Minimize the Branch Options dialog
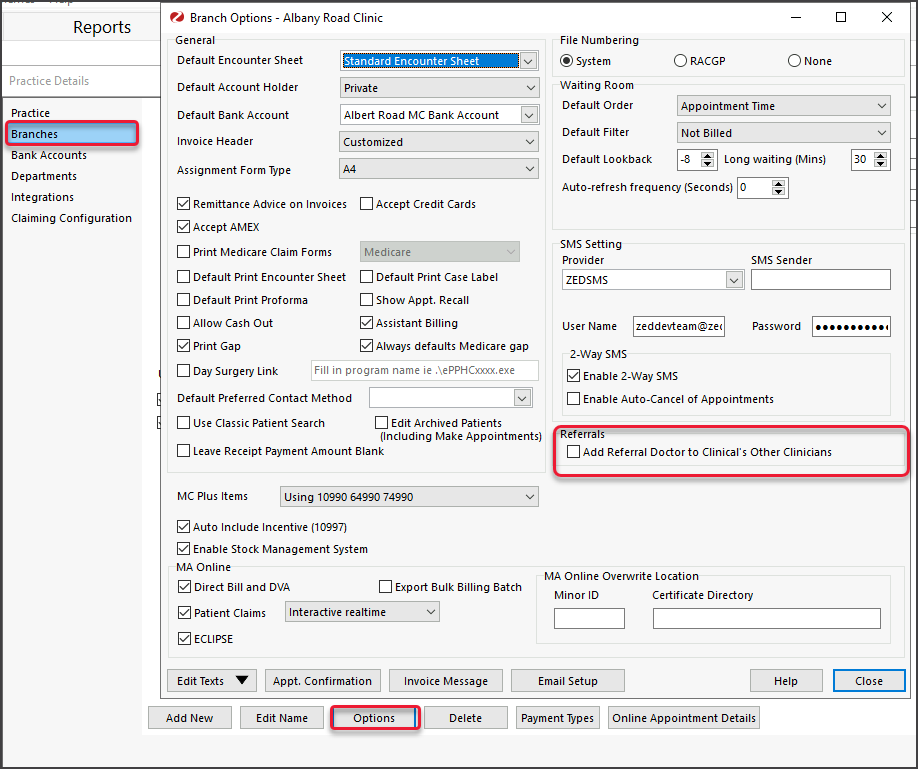 point(796,18)
